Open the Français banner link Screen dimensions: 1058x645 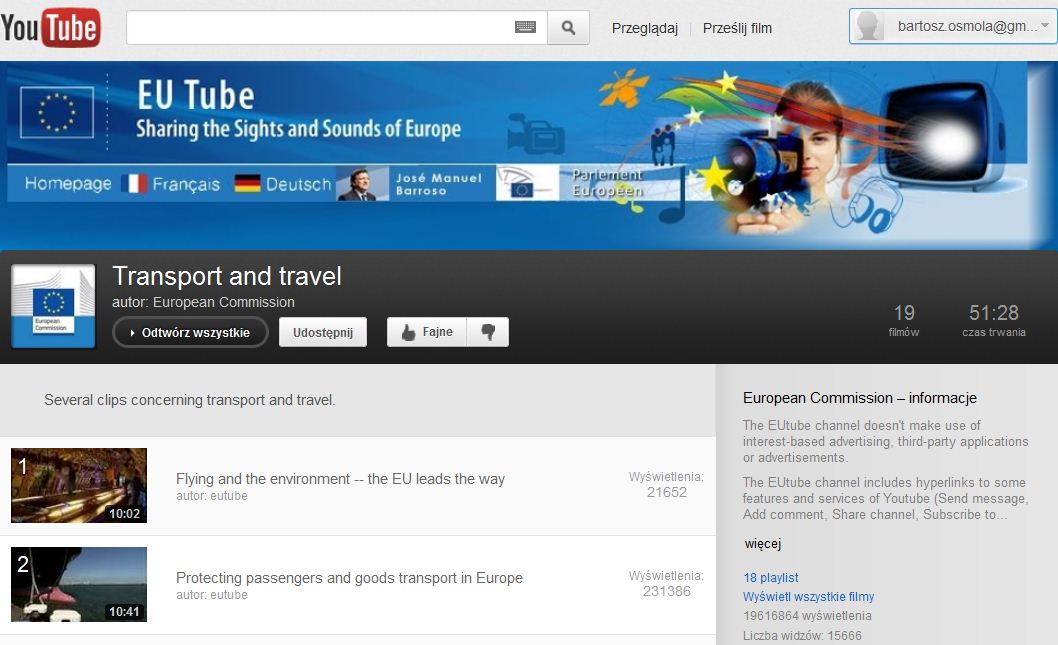[x=186, y=184]
